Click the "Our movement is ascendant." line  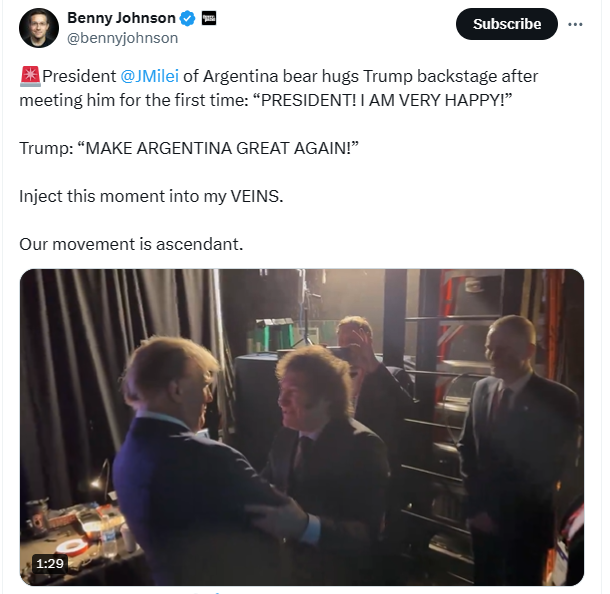tap(131, 243)
